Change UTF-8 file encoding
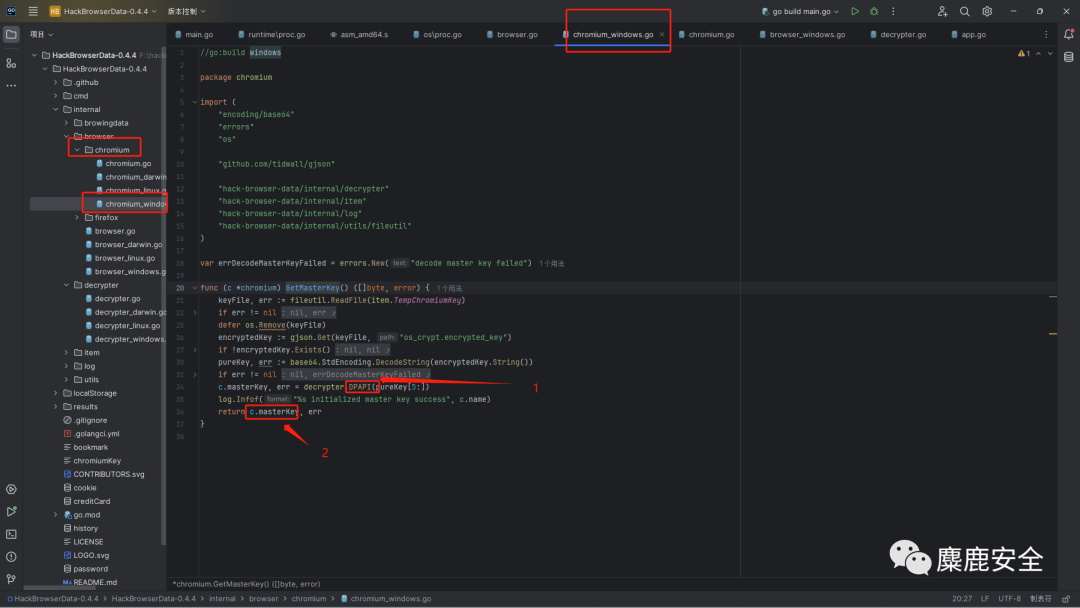The image size is (1080, 608). coord(1009,599)
